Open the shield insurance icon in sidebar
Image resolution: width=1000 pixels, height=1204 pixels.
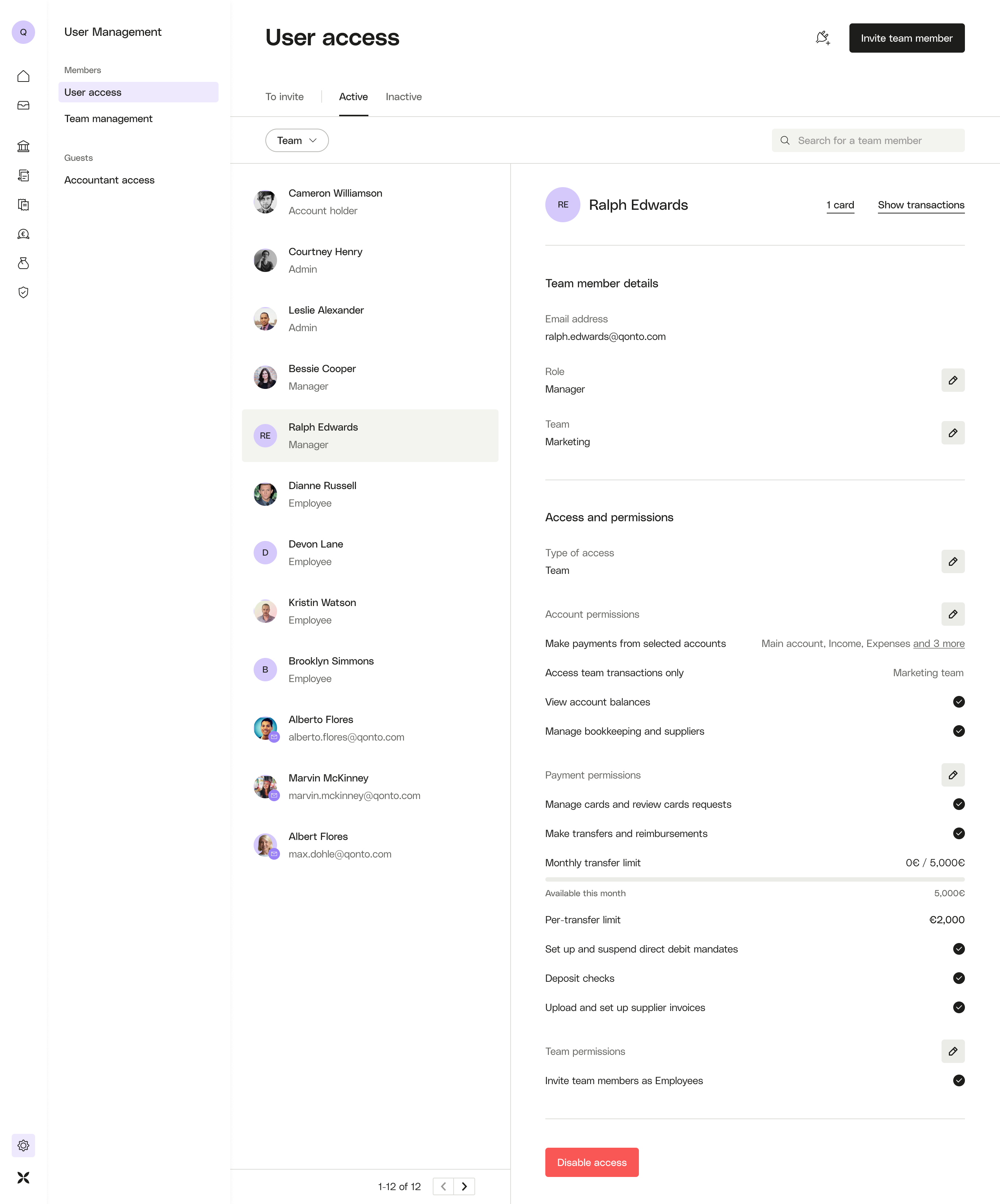23,292
